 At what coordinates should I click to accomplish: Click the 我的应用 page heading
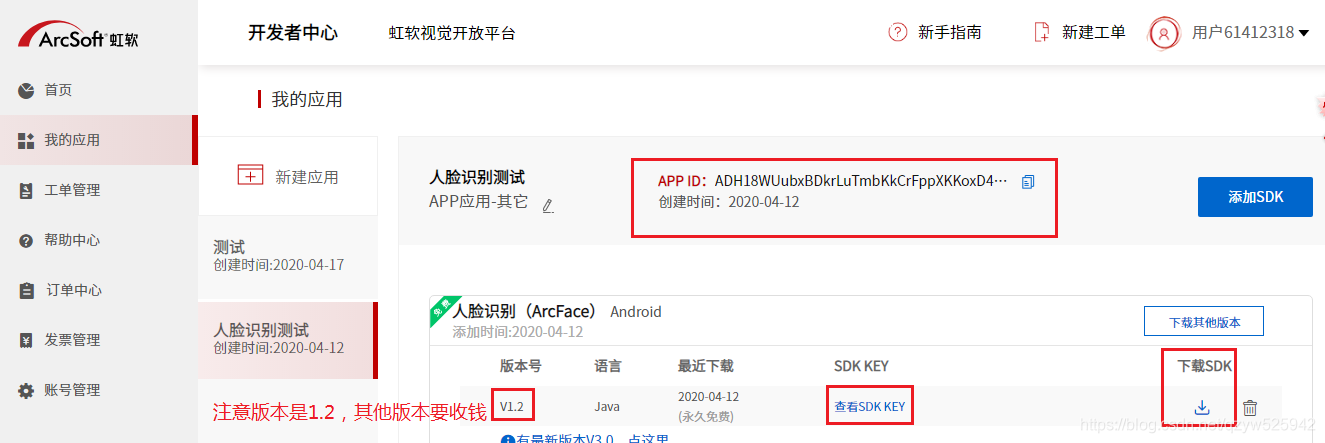coord(307,99)
